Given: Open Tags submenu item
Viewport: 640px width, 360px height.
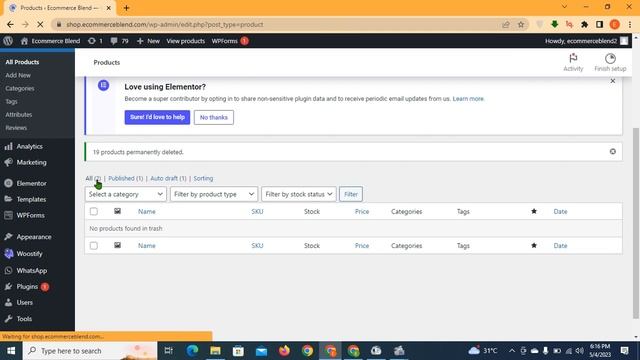Looking at the screenshot, I should point(11,101).
